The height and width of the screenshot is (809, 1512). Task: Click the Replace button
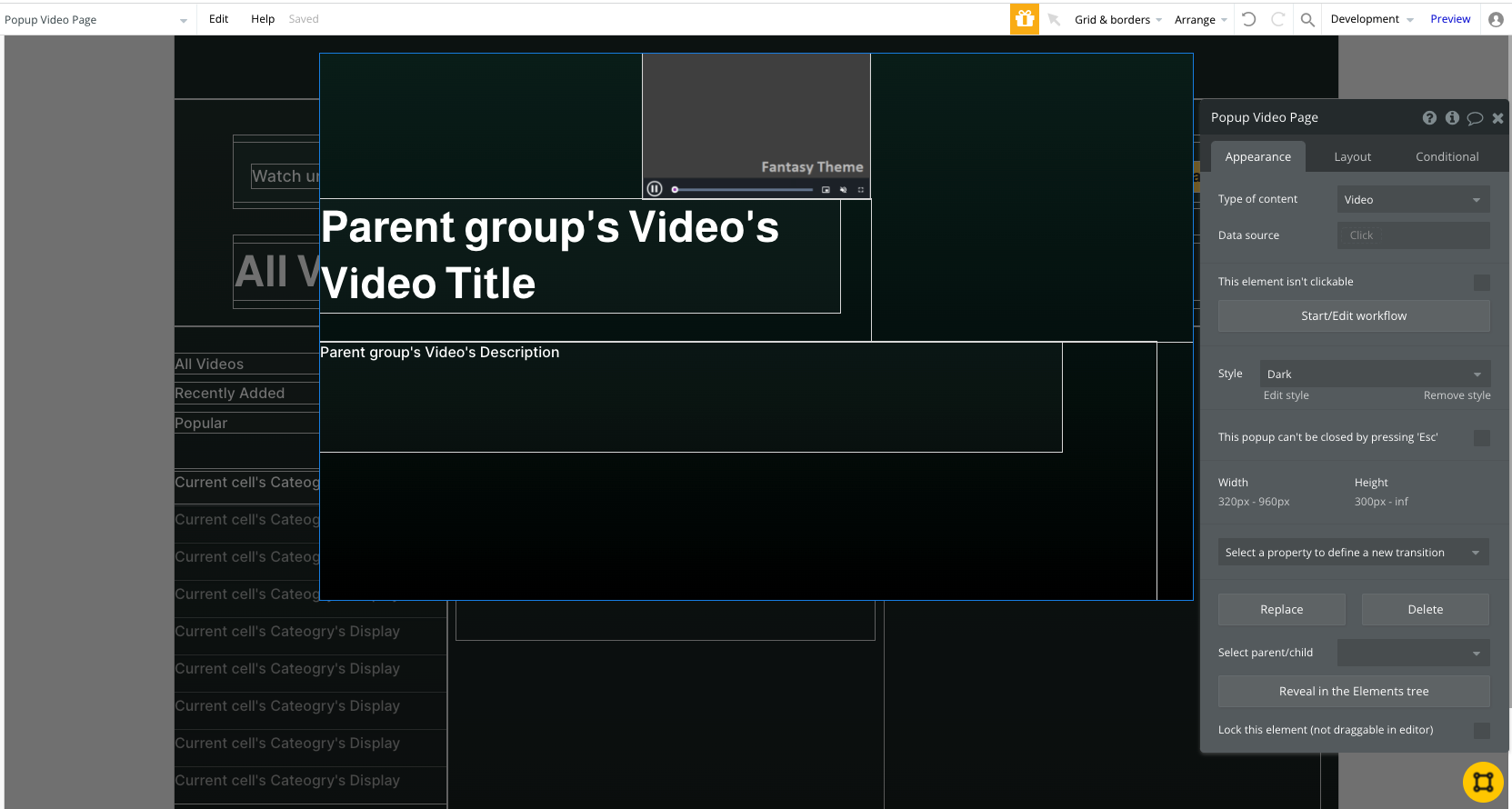(1282, 610)
